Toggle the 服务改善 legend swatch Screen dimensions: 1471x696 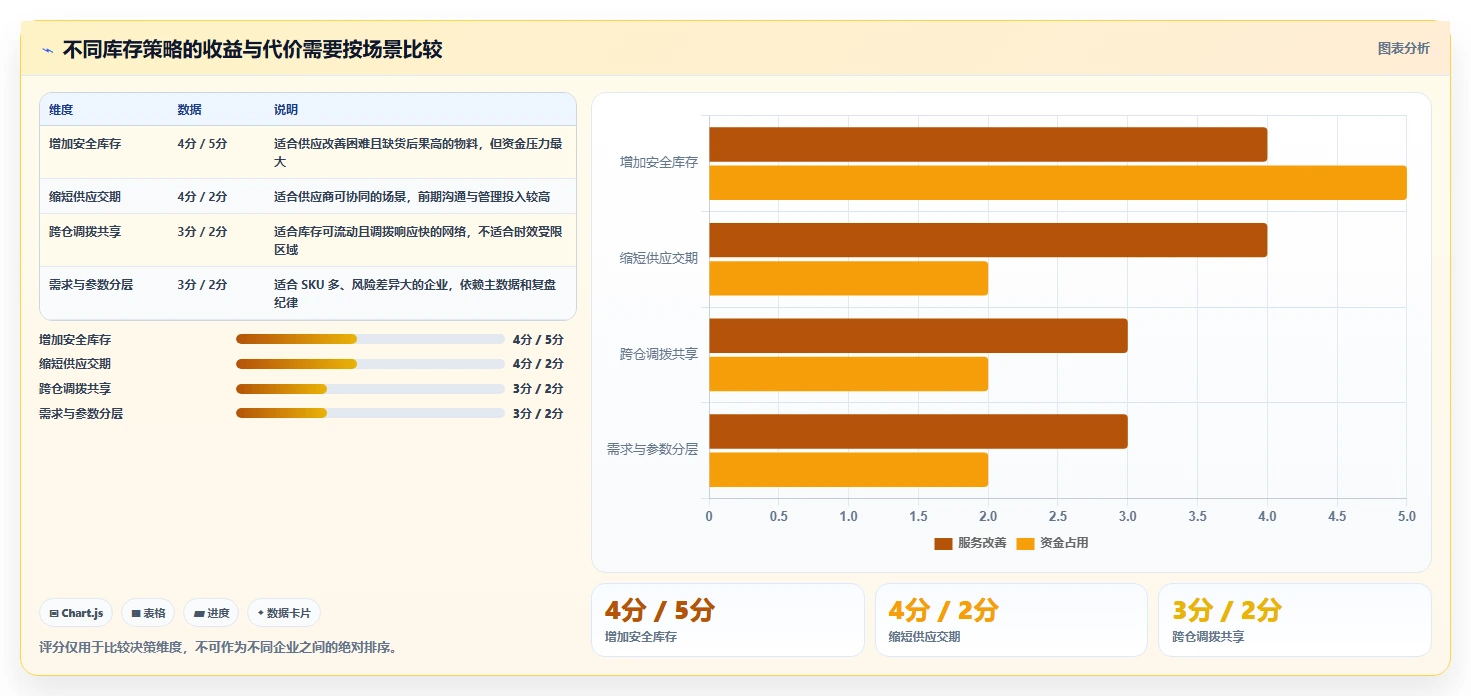[x=943, y=543]
